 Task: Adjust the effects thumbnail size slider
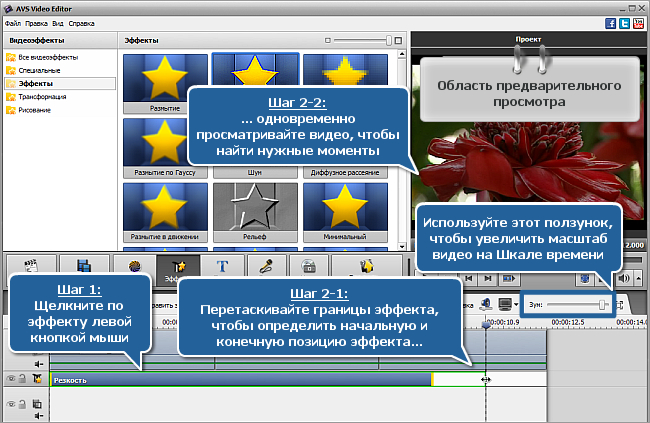pyautogui.click(x=388, y=40)
